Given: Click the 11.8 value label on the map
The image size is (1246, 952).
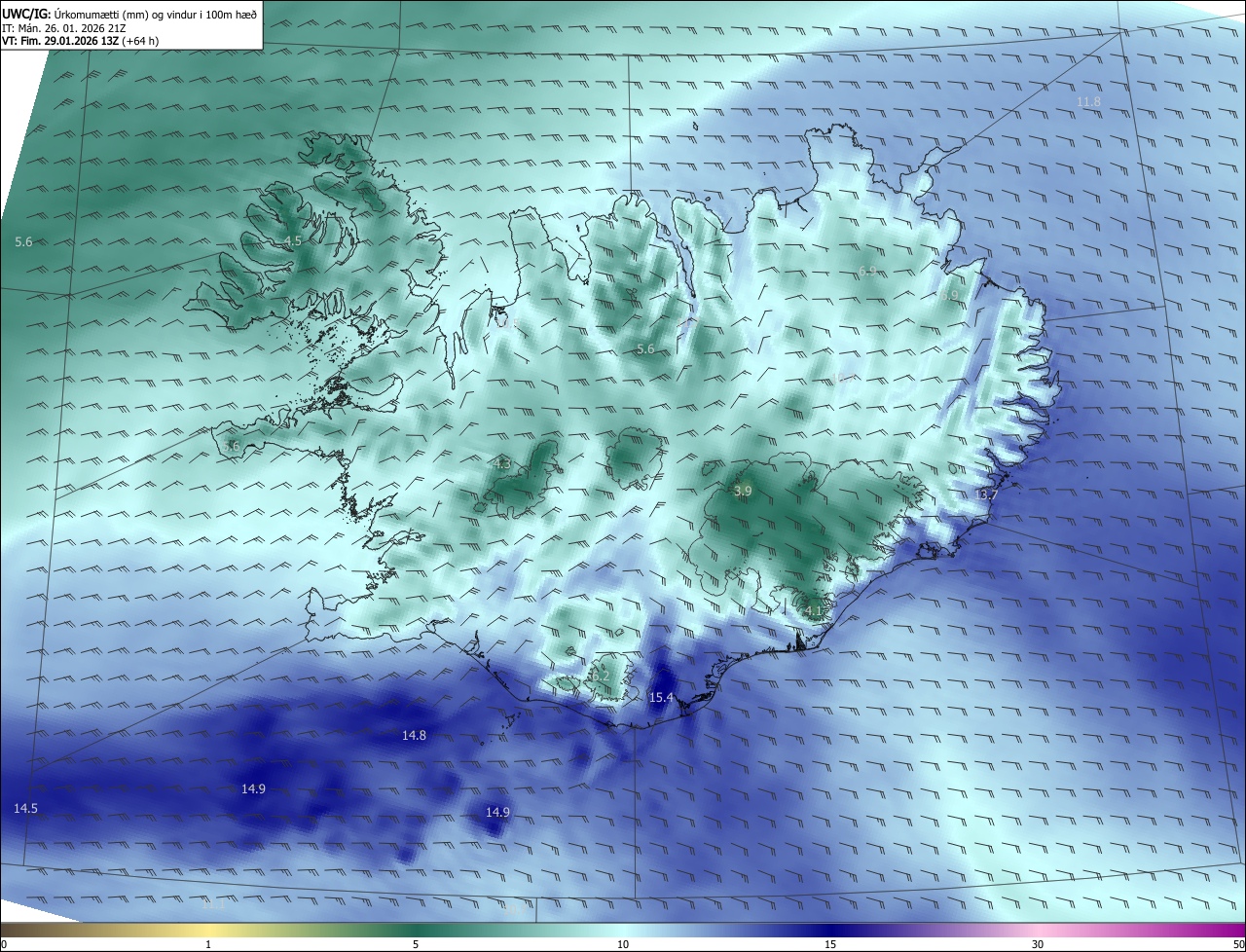Looking at the screenshot, I should point(1089,102).
